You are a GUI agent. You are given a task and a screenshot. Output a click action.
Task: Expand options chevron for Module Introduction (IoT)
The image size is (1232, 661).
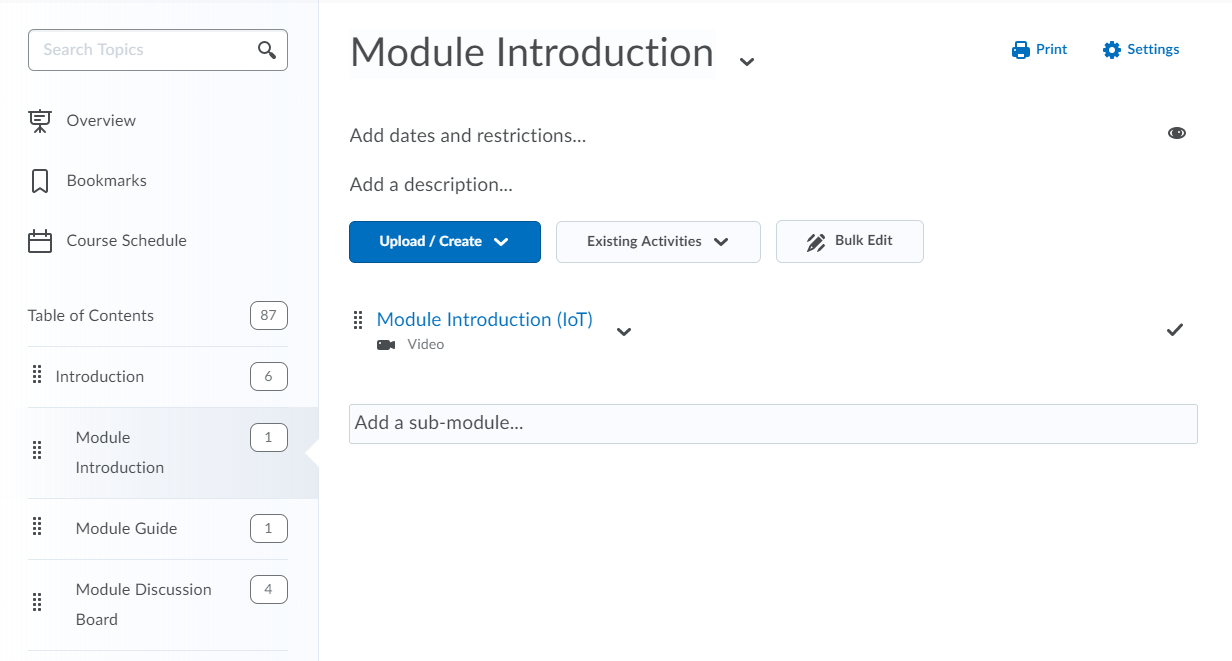click(x=624, y=332)
